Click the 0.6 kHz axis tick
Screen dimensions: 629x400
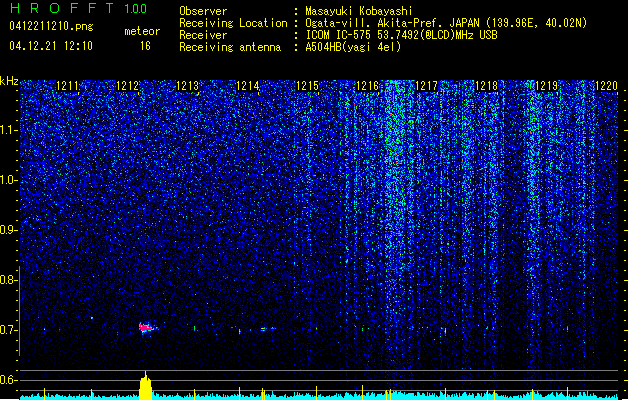[x=9, y=380]
